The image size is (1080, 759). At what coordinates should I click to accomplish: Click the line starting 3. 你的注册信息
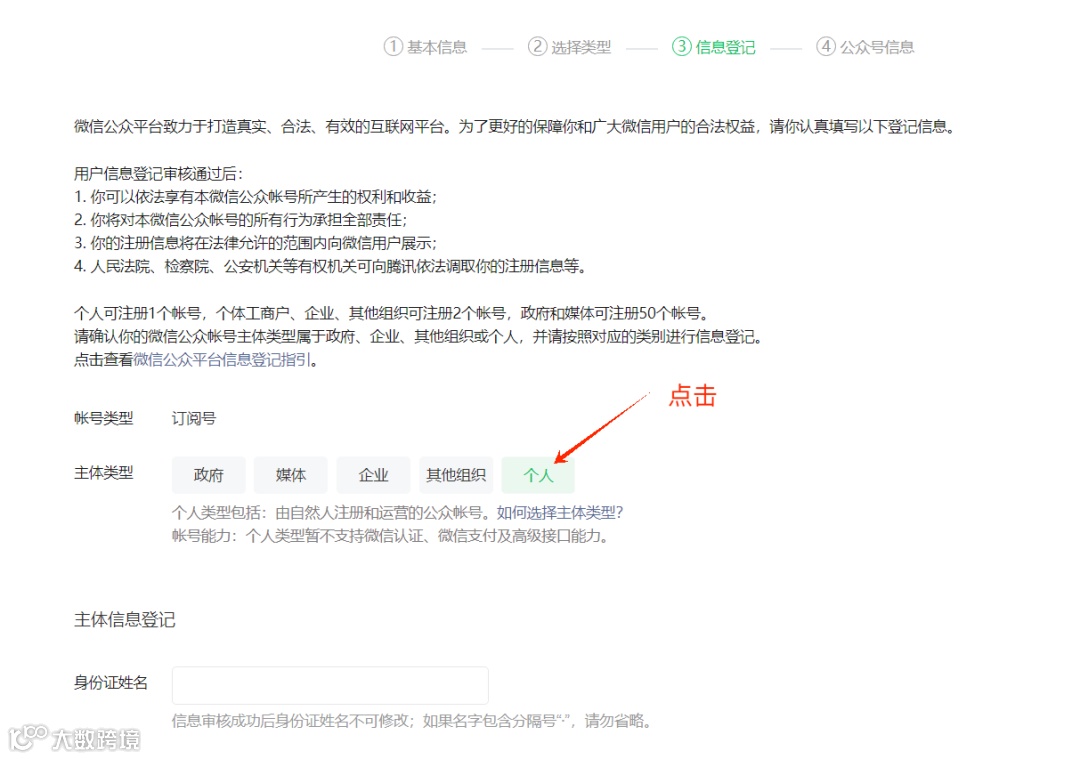click(x=256, y=243)
